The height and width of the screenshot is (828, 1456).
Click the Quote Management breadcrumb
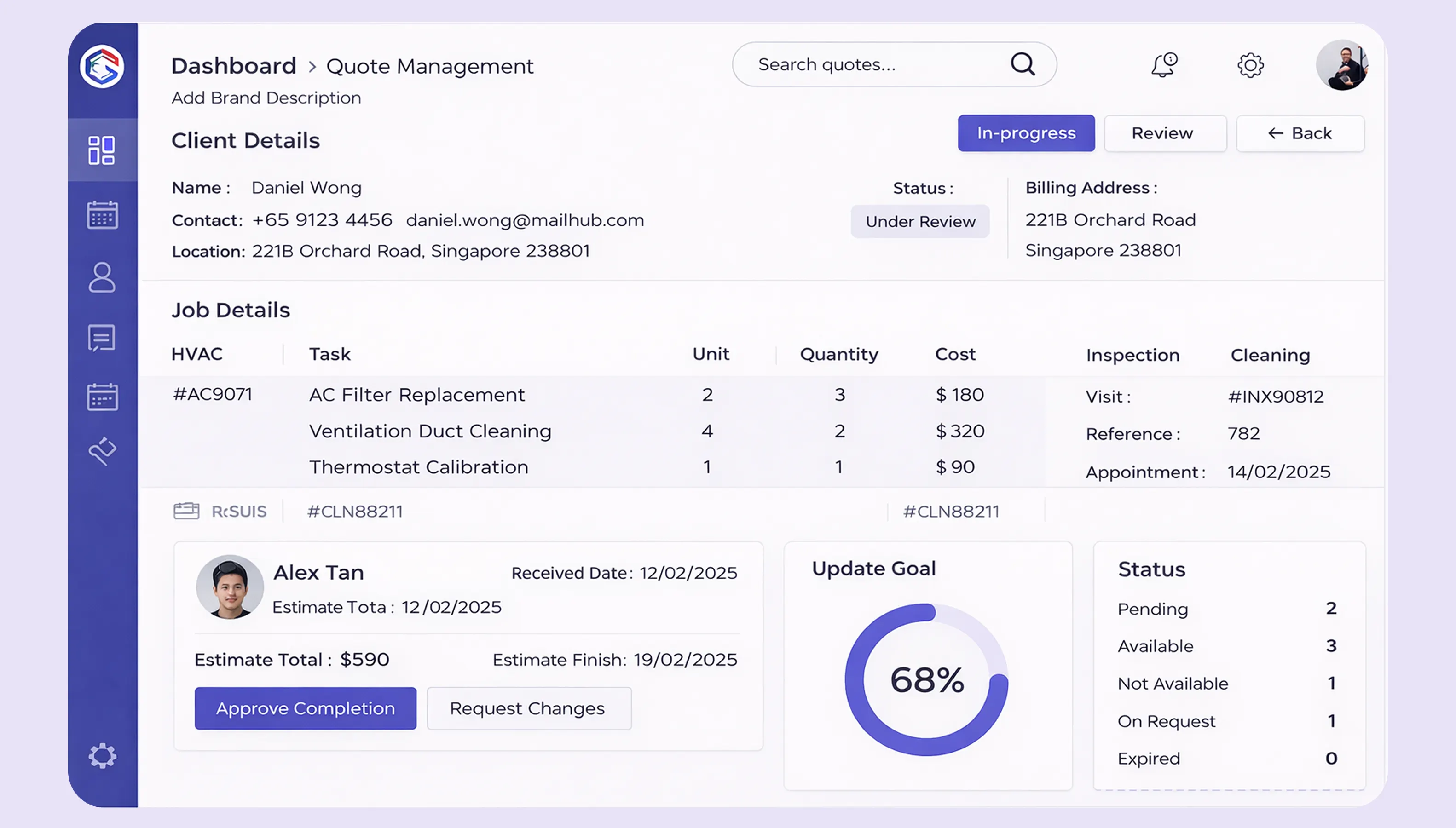click(x=430, y=67)
